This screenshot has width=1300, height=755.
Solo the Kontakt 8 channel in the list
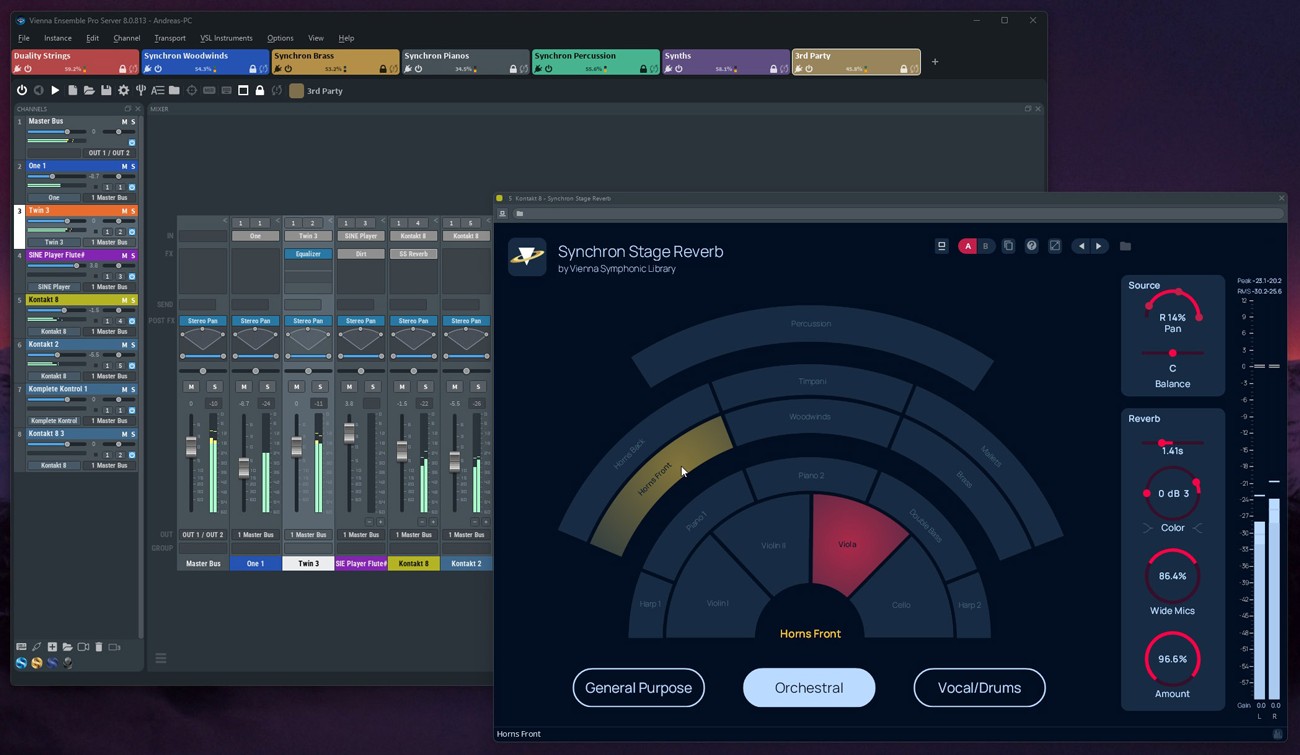pyautogui.click(x=133, y=300)
